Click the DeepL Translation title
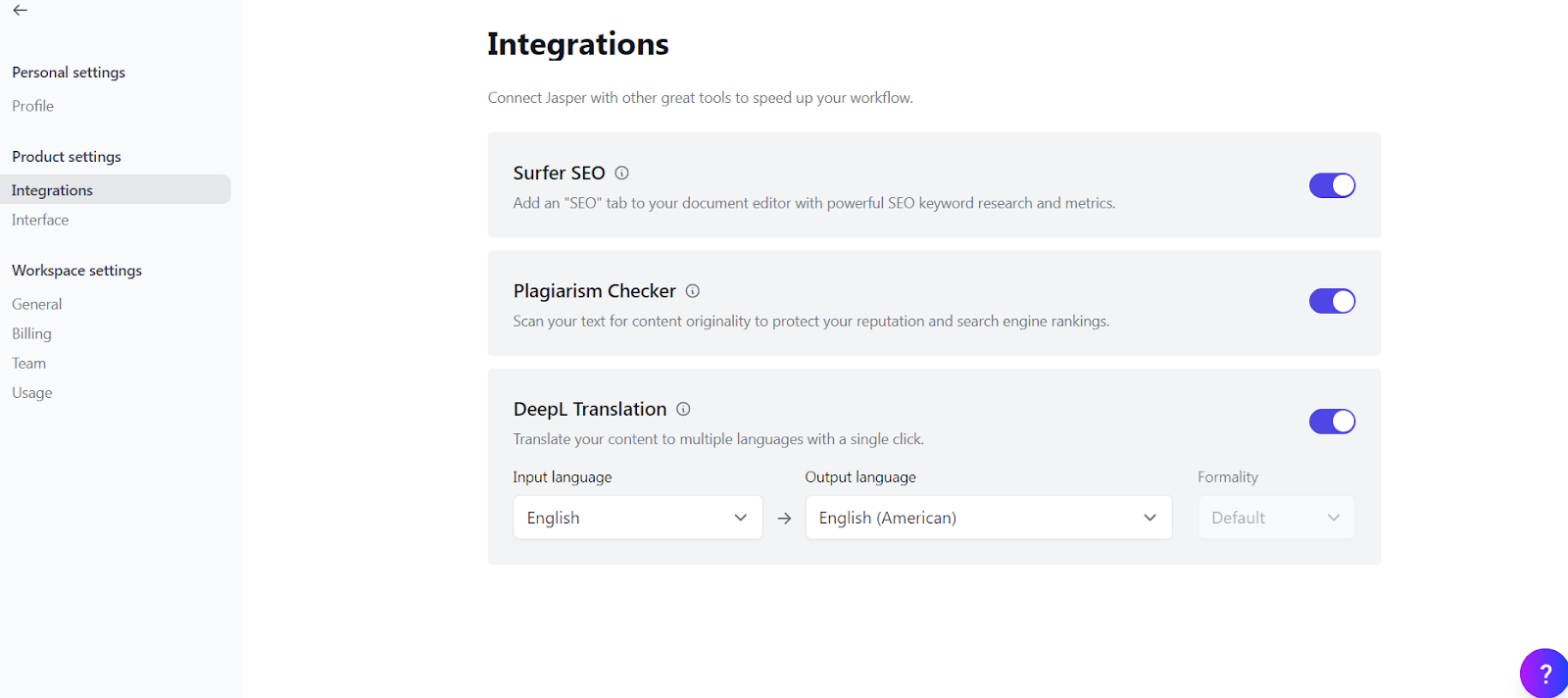The height and width of the screenshot is (698, 1568). 590,409
